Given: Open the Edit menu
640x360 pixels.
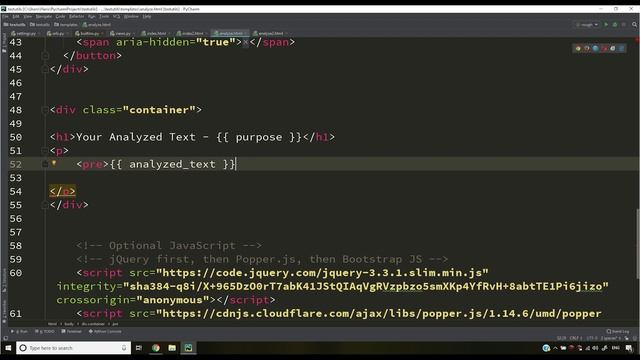Looking at the screenshot, I should [16, 16].
